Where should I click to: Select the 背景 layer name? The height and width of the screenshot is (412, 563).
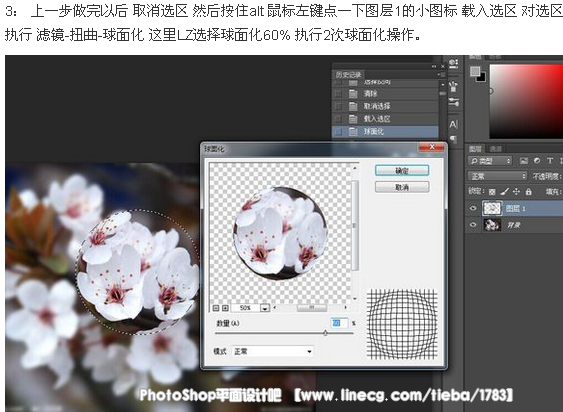[x=513, y=225]
